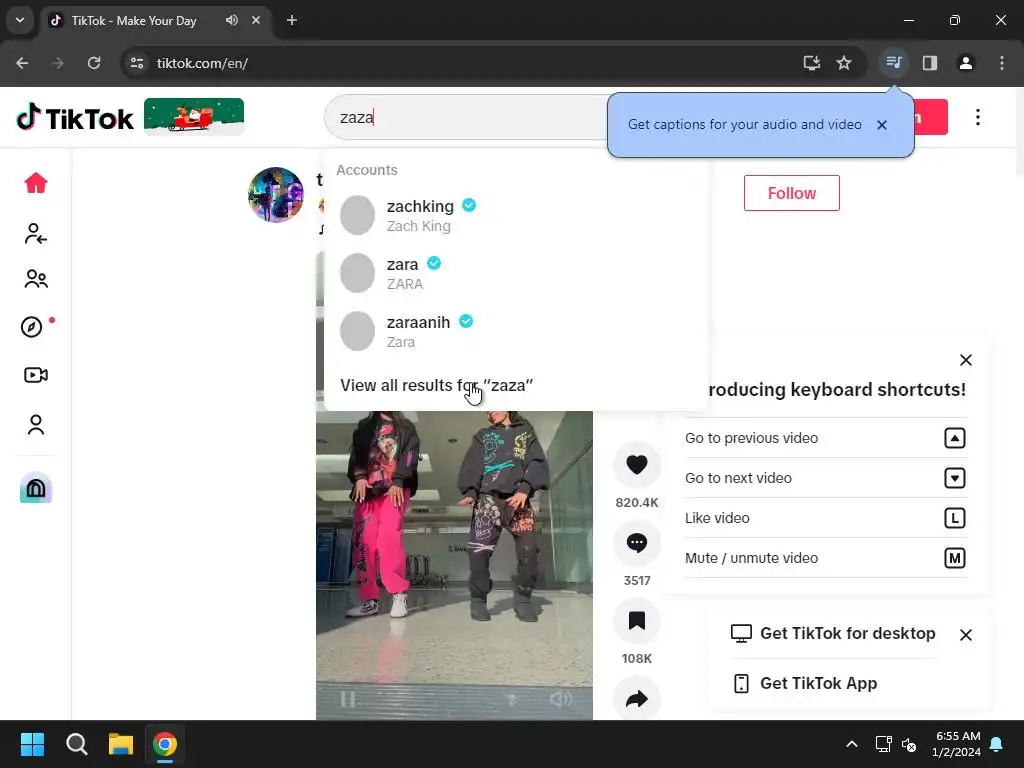Click Go to next video down key
1024x768 pixels.
(x=955, y=478)
